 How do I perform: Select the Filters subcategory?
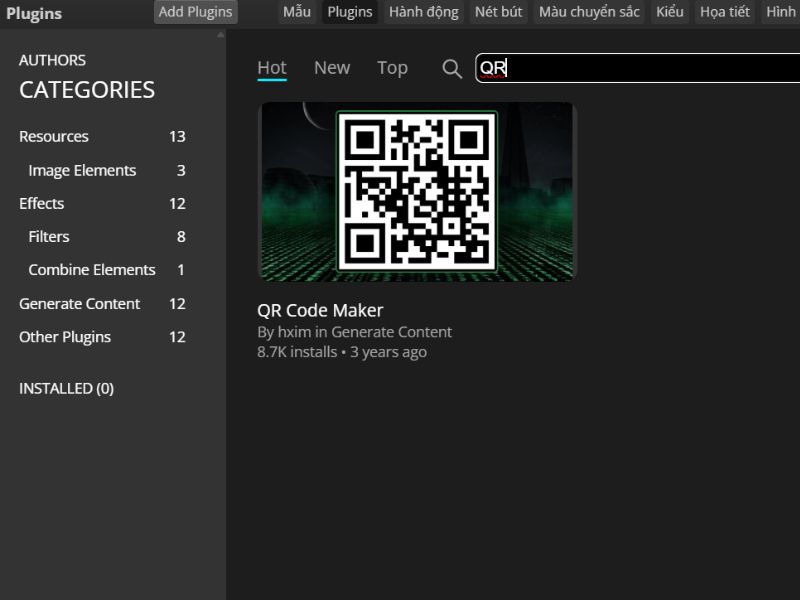(107, 237)
